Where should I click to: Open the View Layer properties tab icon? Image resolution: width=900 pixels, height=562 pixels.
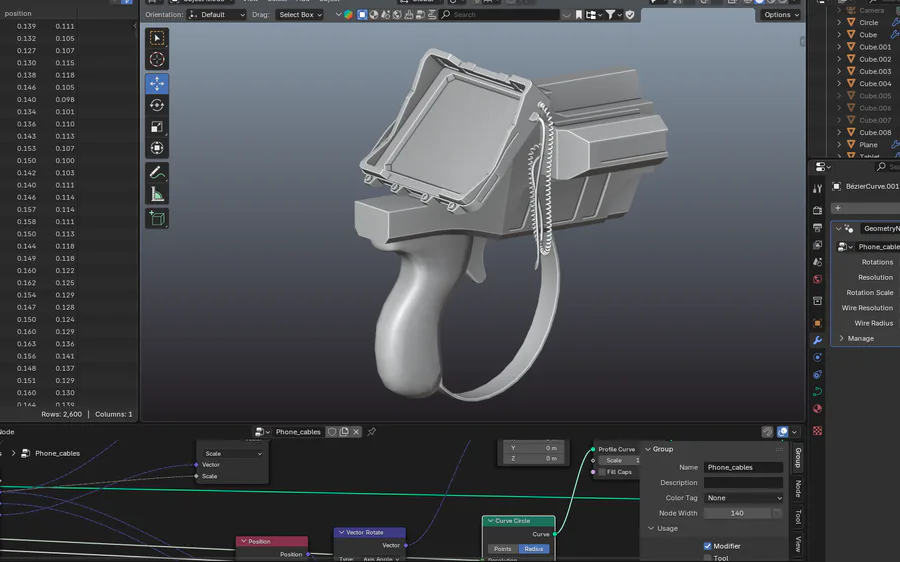(817, 245)
